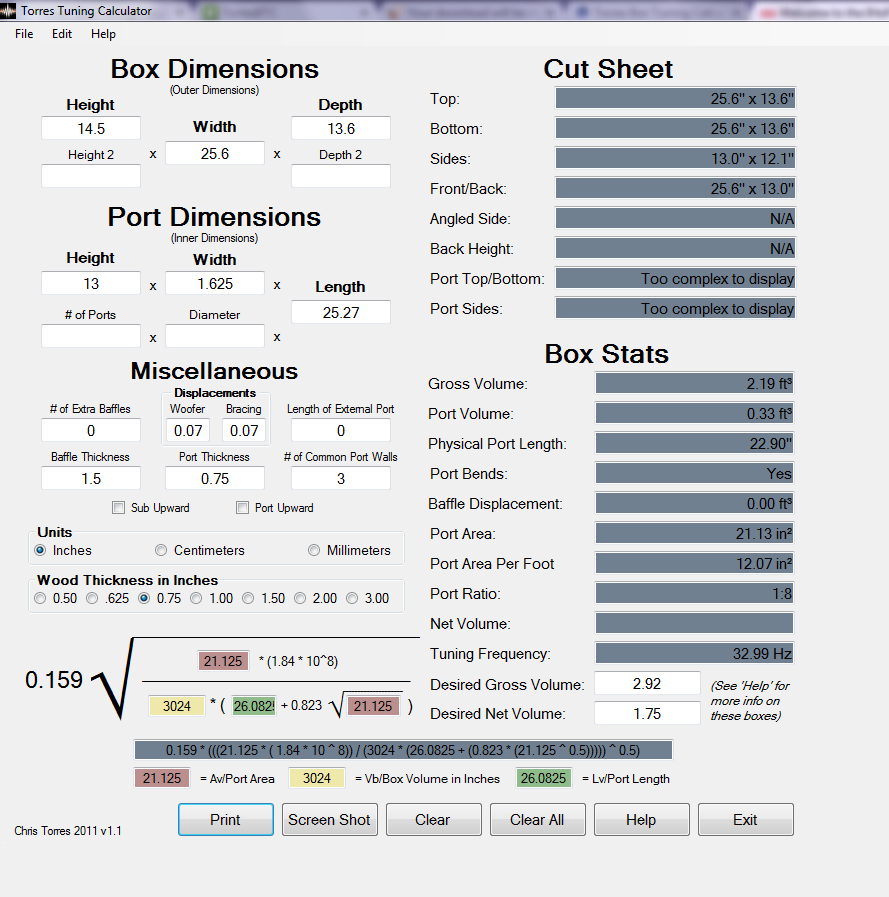889x897 pixels.
Task: Click the Woofer displacement field
Action: (187, 431)
